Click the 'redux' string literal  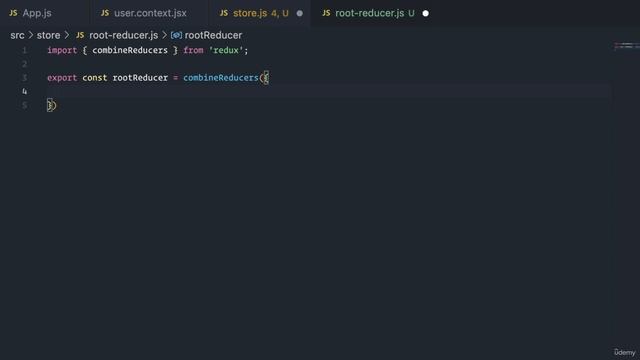point(226,51)
